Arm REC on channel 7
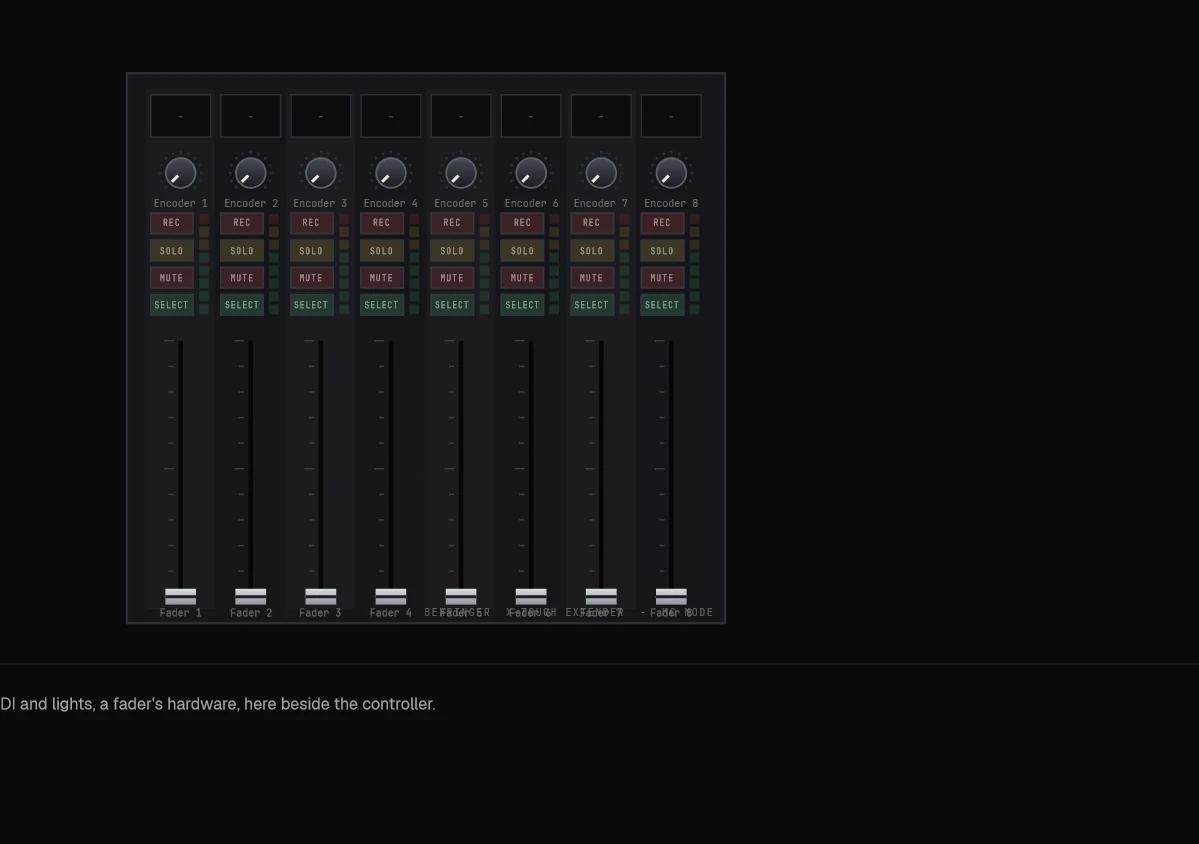The width and height of the screenshot is (1199, 844). 592,222
